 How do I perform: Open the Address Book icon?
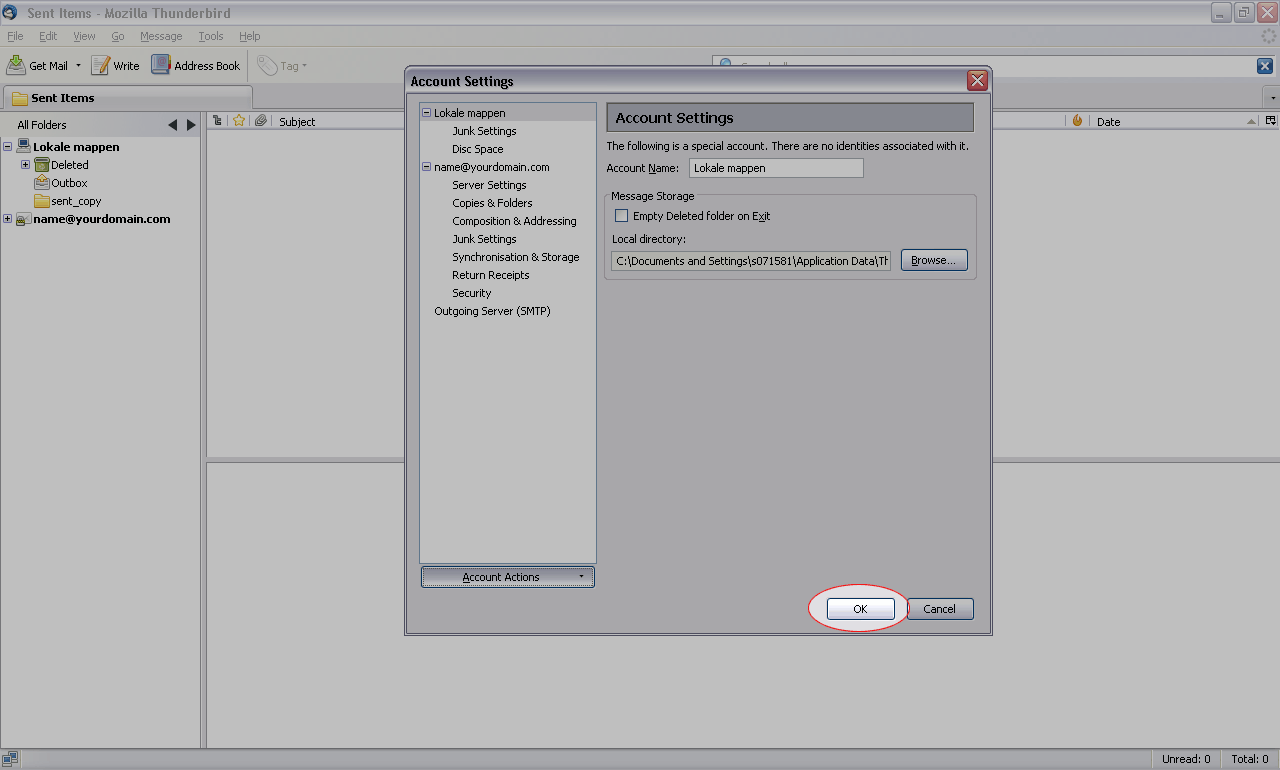coord(161,65)
